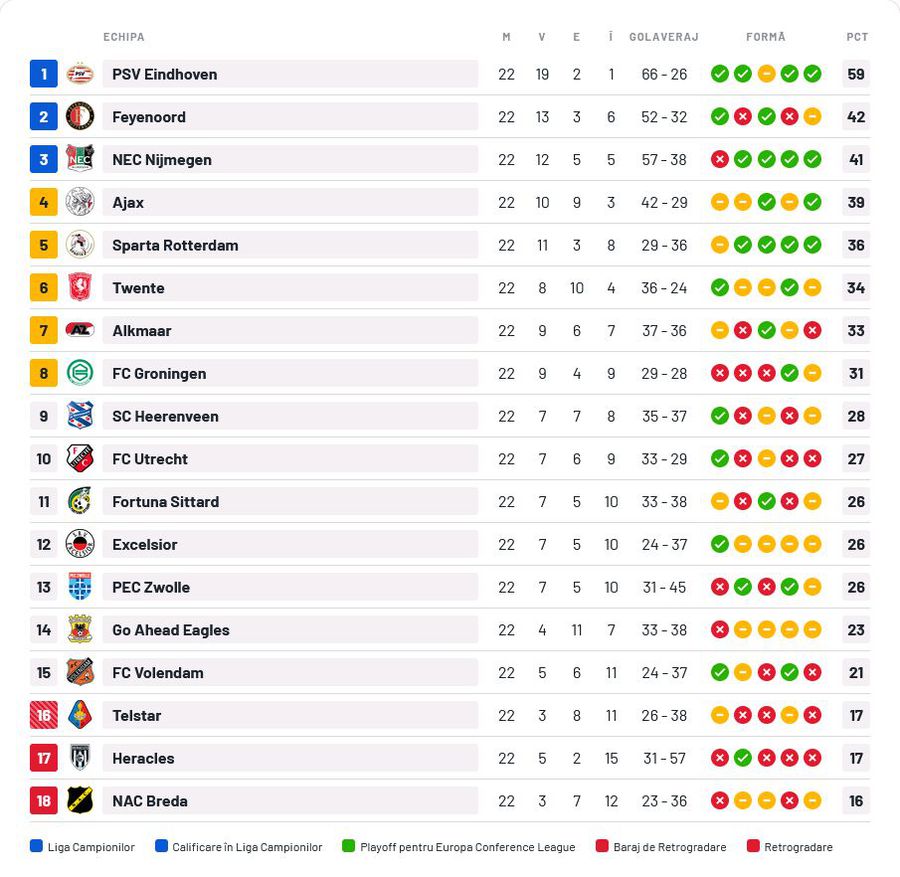Click the Go Ahead Eagles logo

(x=80, y=630)
